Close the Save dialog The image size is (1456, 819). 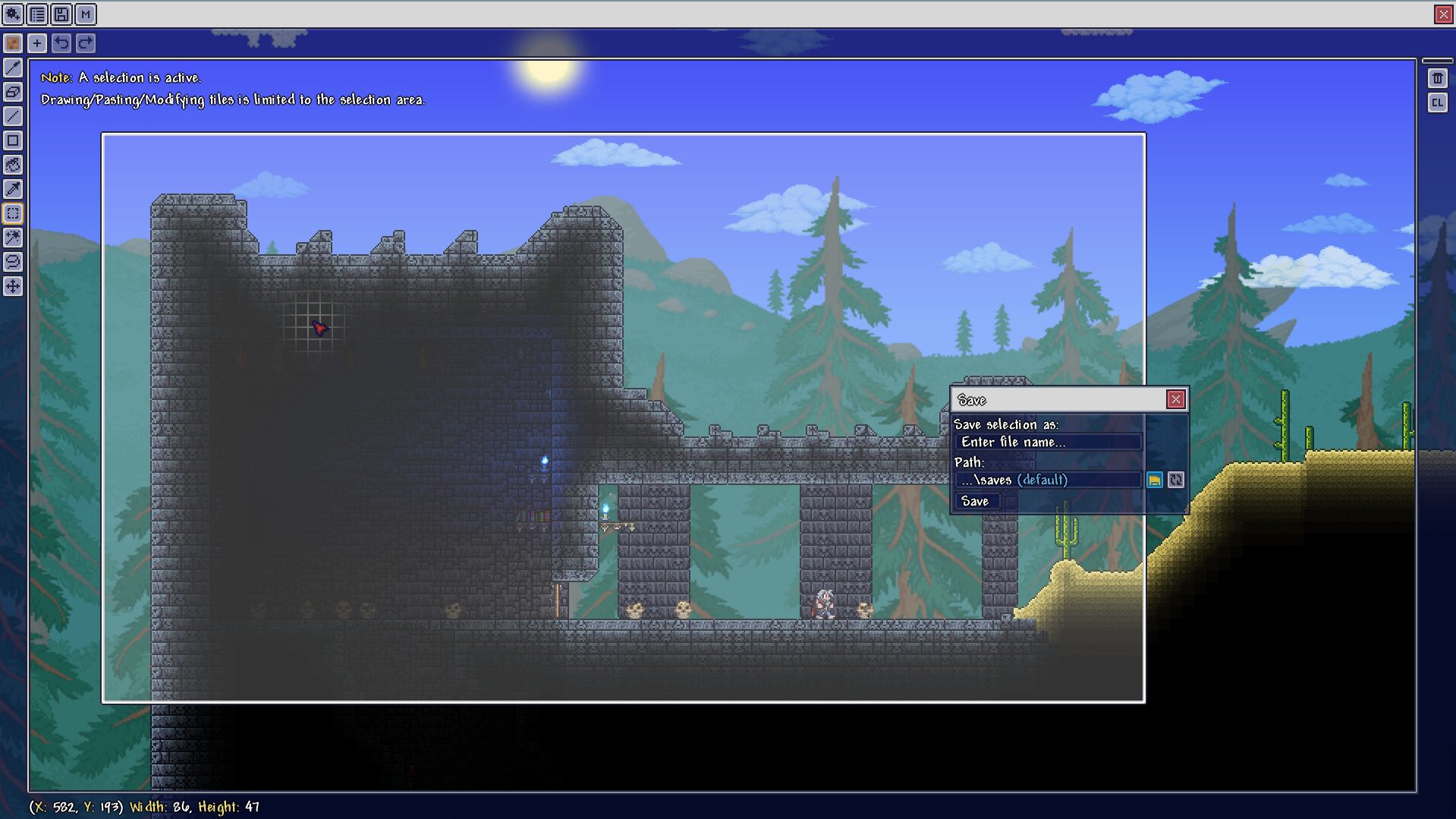(x=1175, y=399)
